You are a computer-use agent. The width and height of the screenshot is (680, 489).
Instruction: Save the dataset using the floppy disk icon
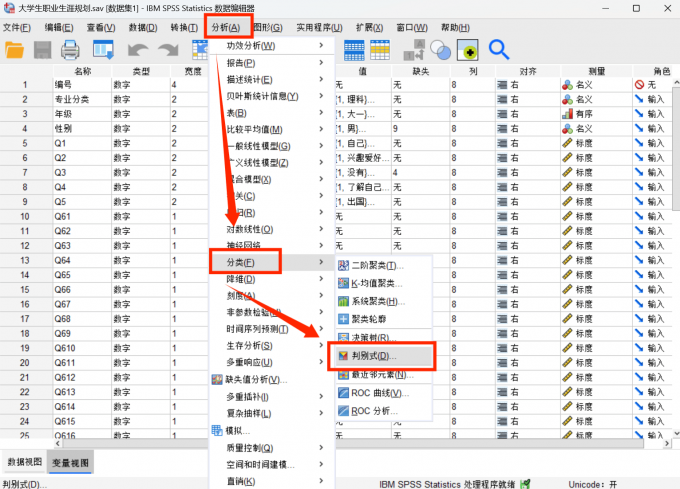coord(42,50)
